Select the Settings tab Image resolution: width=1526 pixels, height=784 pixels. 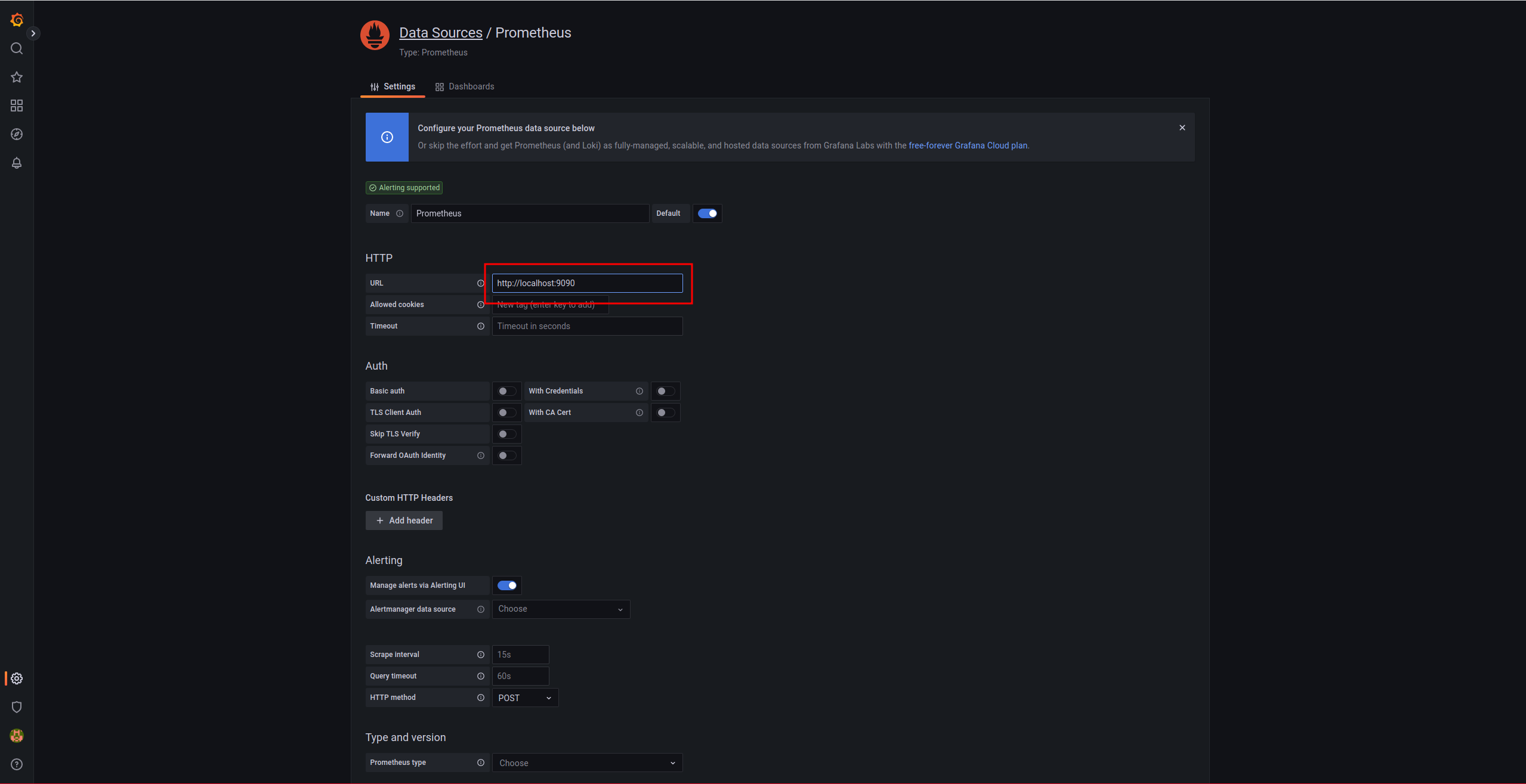pyautogui.click(x=393, y=86)
